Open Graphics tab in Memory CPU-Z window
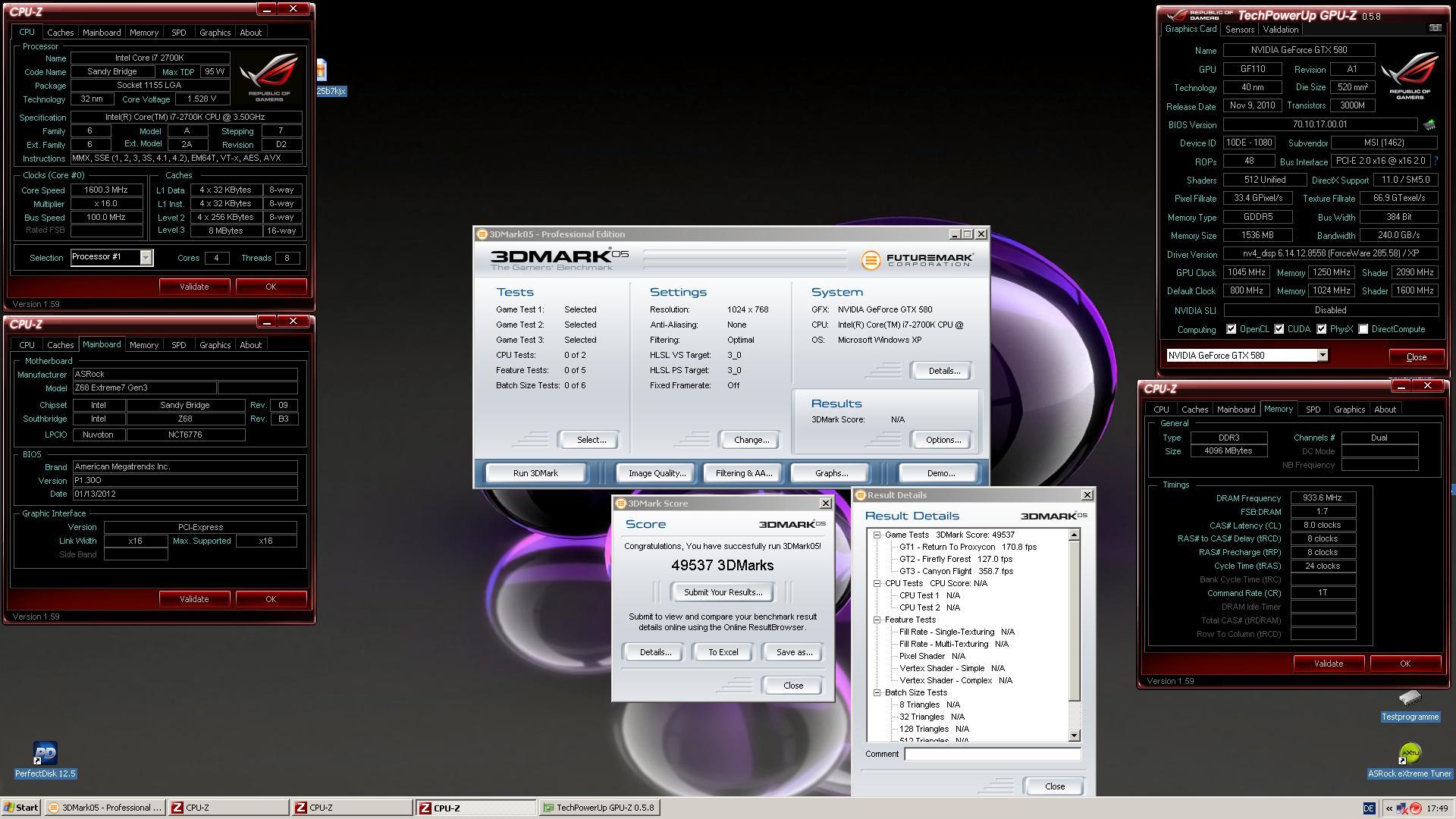This screenshot has width=1456, height=819. pyautogui.click(x=1349, y=409)
